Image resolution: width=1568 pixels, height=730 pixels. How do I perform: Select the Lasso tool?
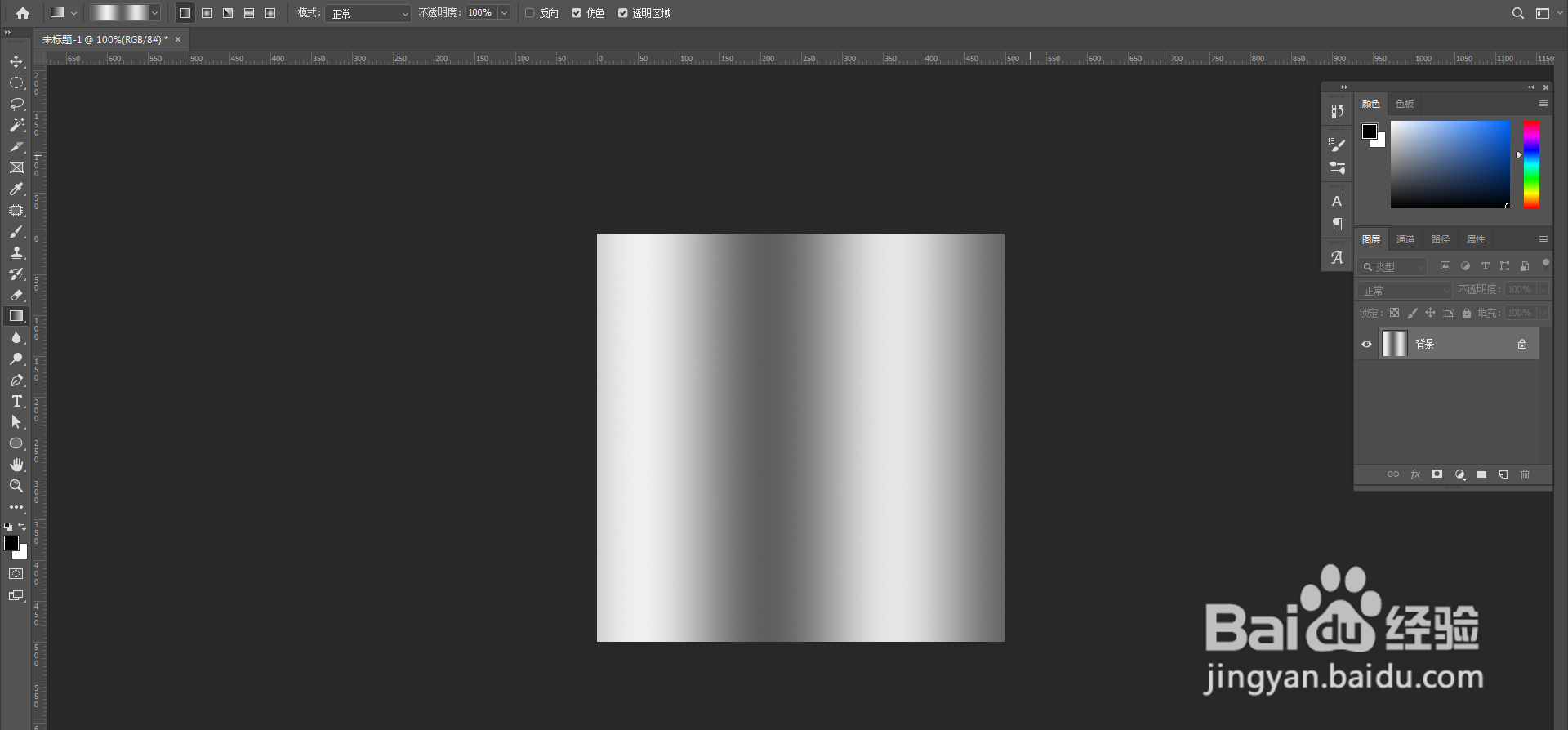click(x=16, y=105)
